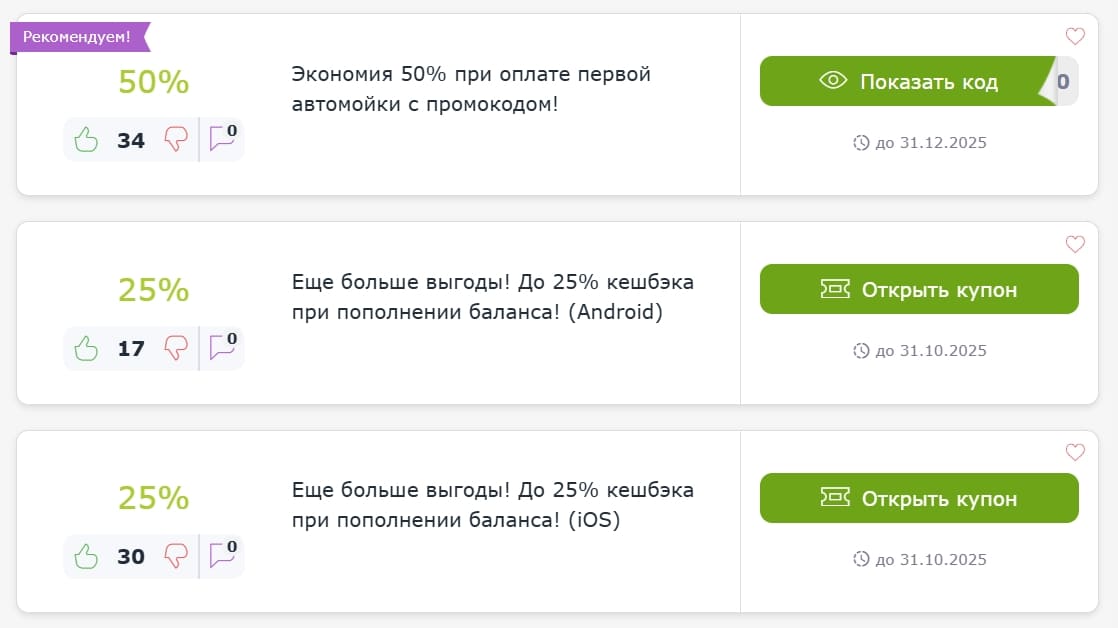Click the eye icon on Показать код button
The image size is (1118, 628).
click(832, 81)
